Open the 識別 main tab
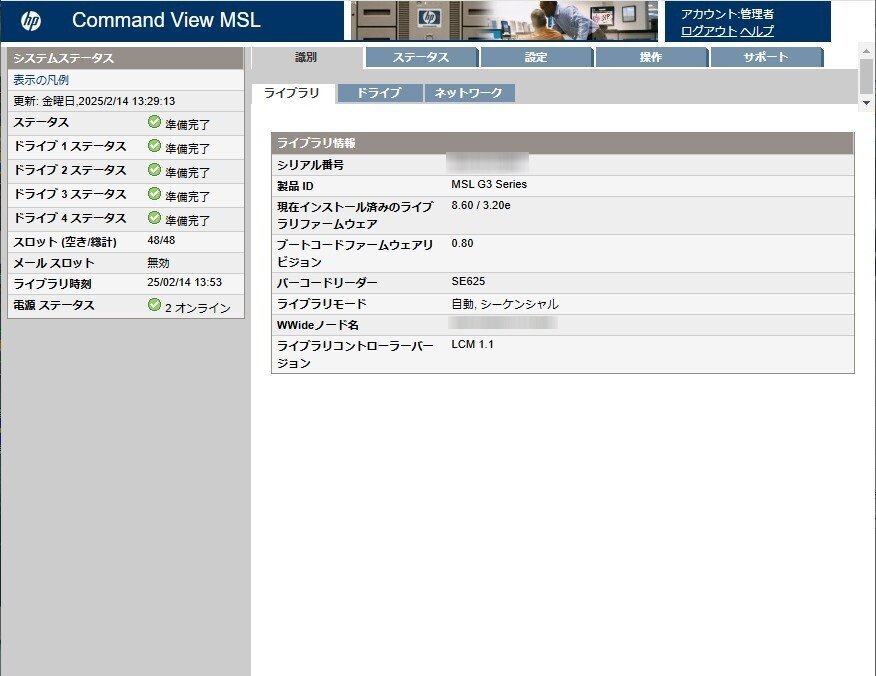The image size is (876, 676). [x=306, y=57]
